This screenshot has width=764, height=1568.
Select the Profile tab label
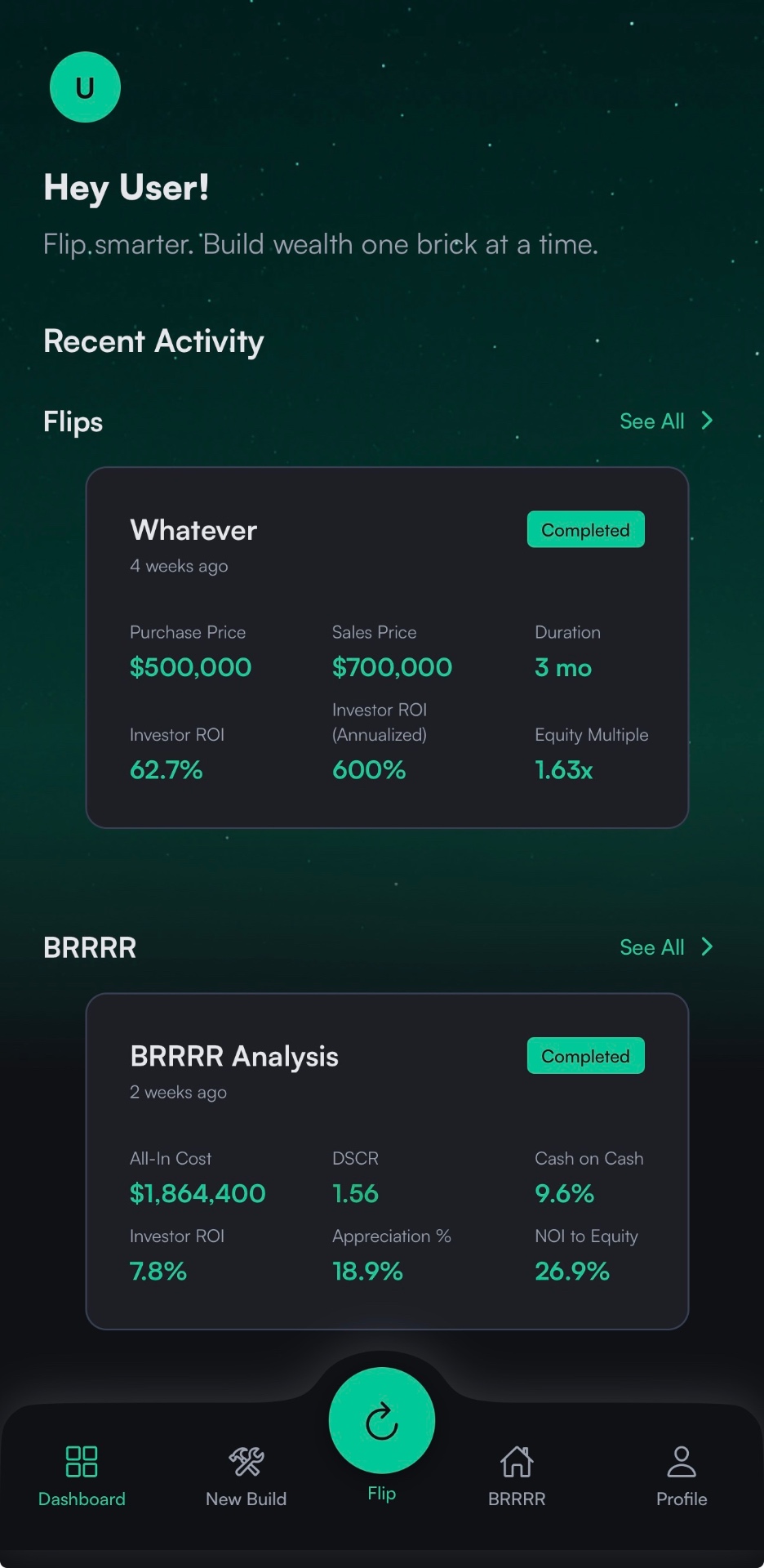682,1499
